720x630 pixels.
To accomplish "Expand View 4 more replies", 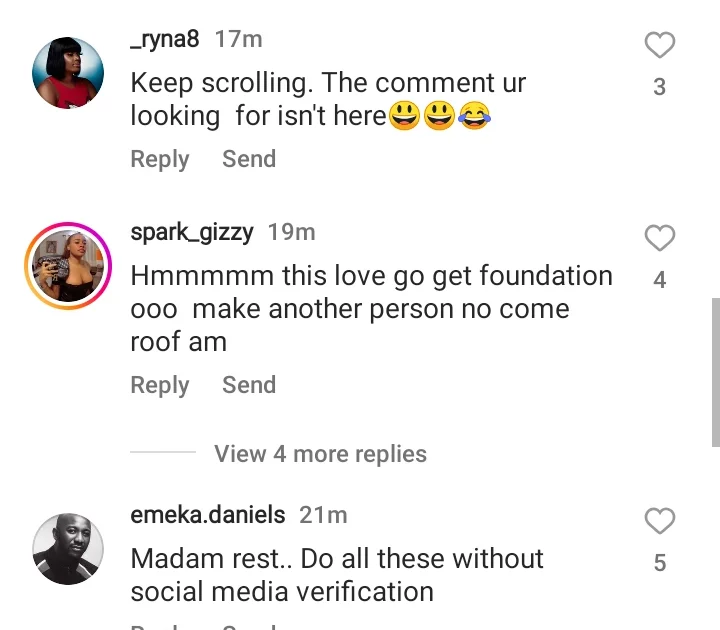I will point(320,454).
